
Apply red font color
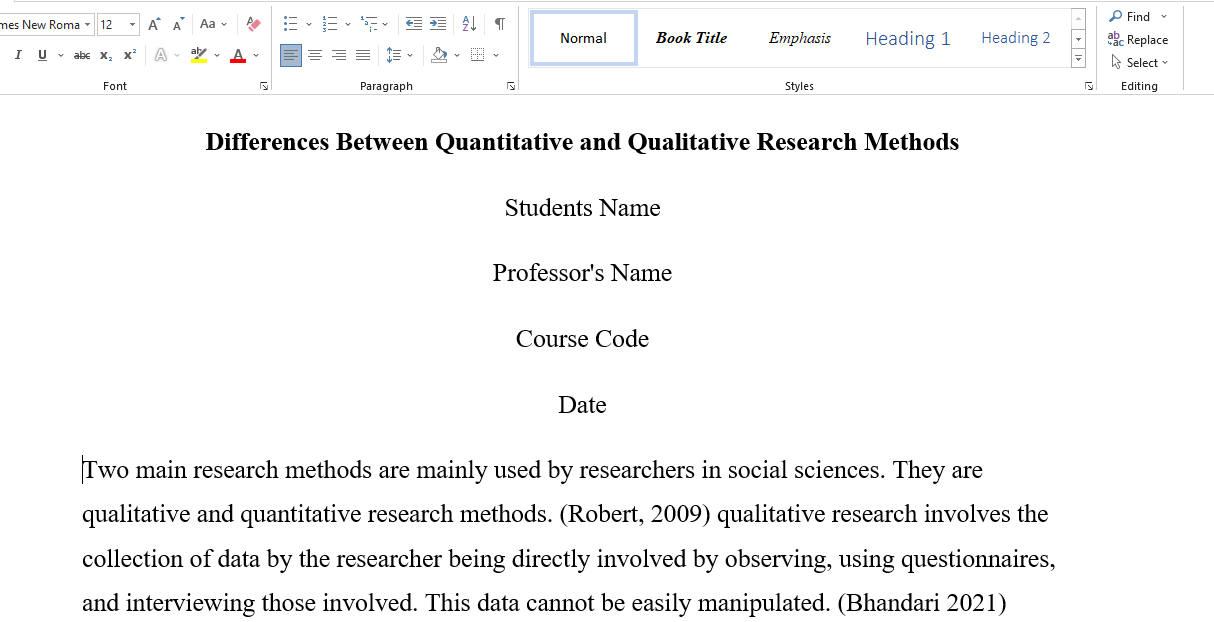coord(237,55)
